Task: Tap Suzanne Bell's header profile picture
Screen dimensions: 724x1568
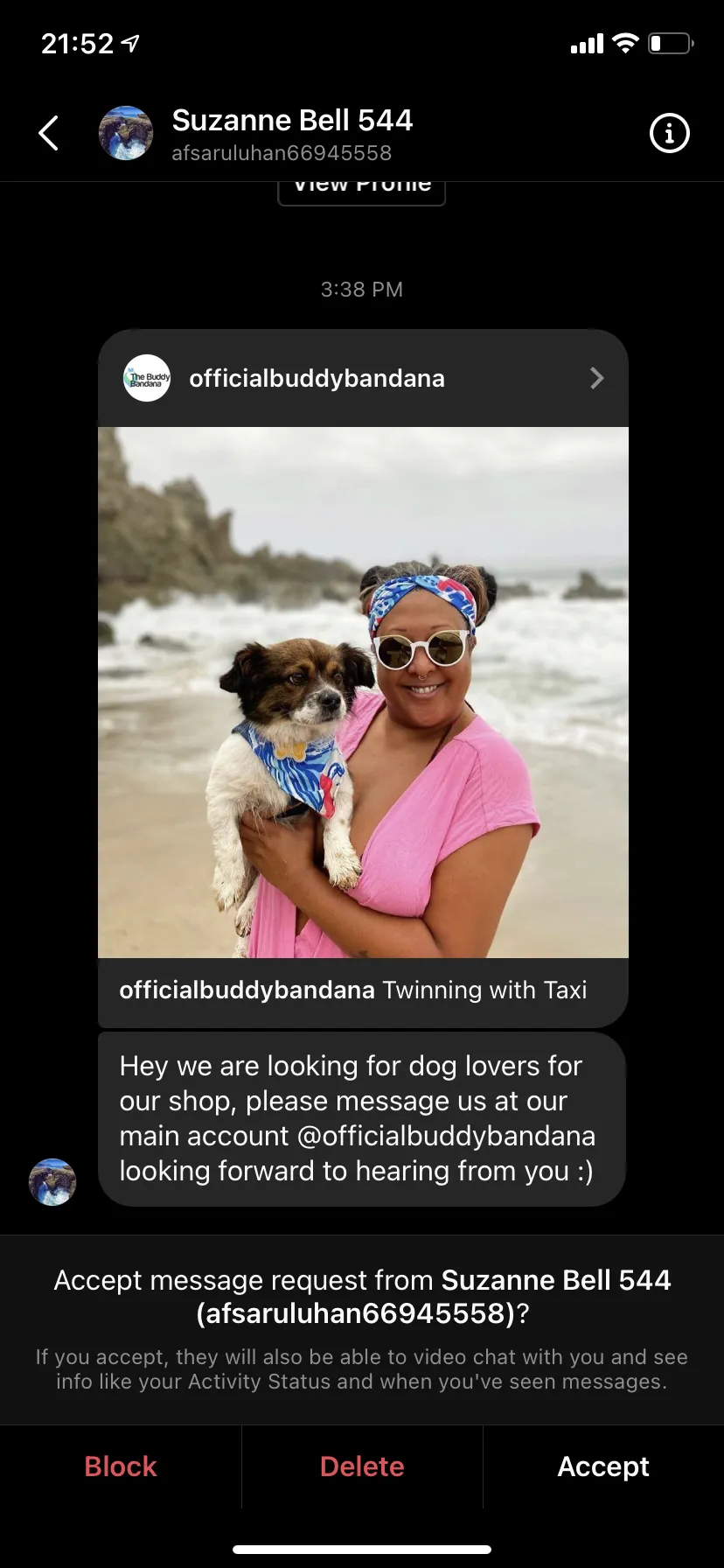Action: point(126,133)
